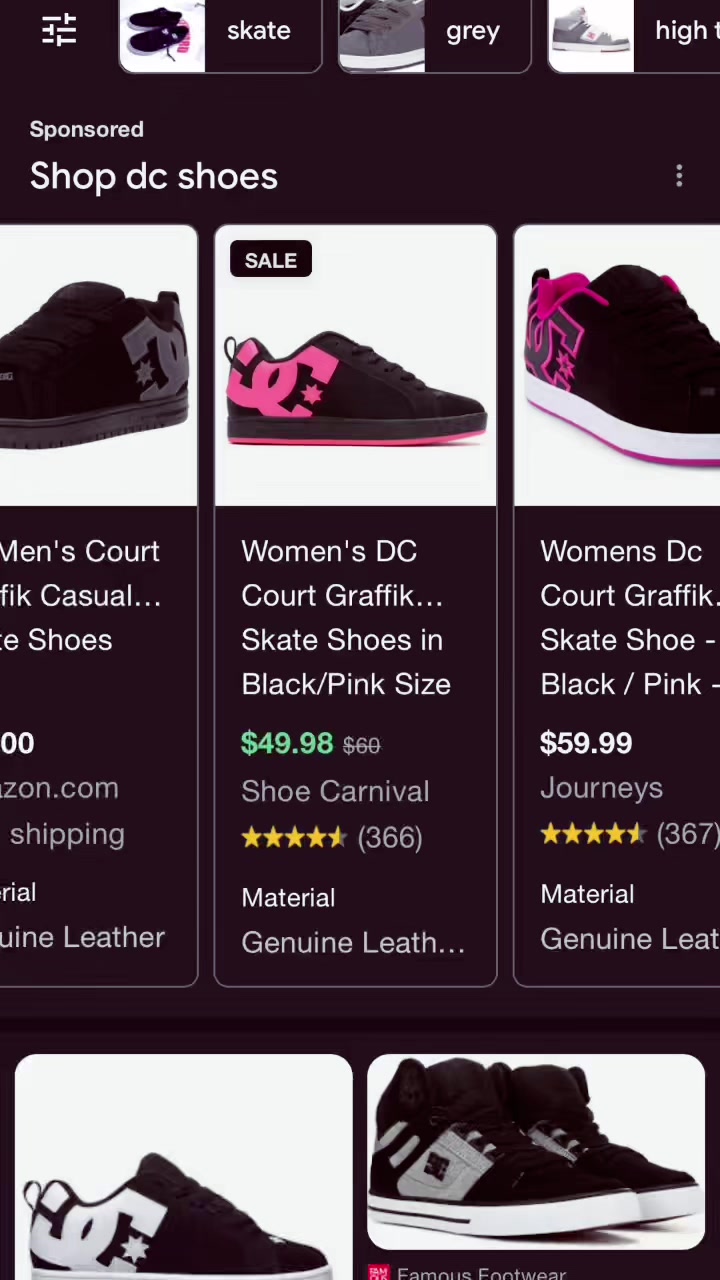
Task: Select the grey filter chip
Action: (x=434, y=32)
